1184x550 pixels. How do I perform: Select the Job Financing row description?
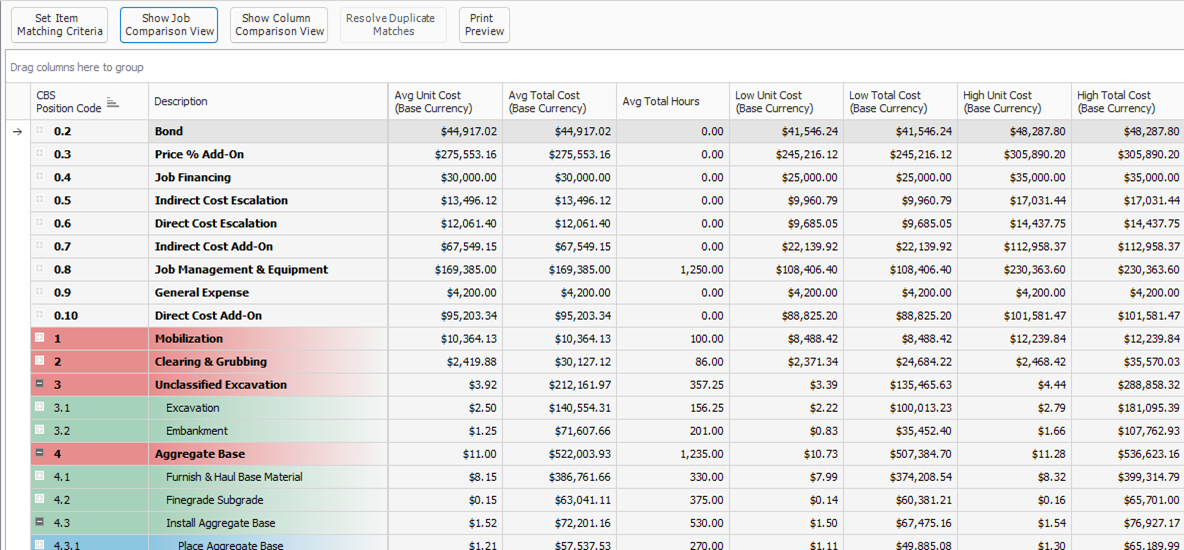(193, 177)
